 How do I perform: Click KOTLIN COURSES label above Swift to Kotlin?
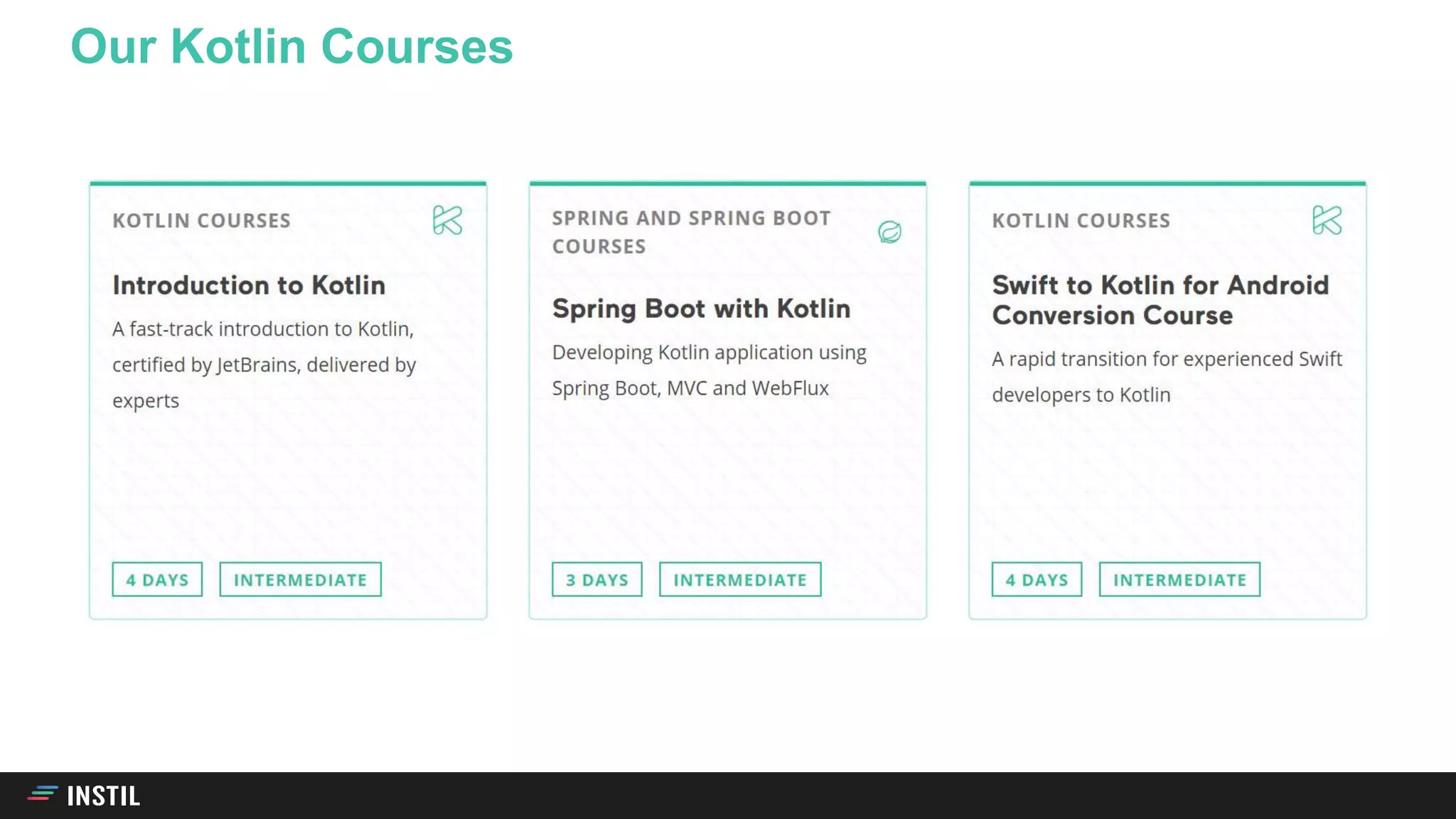tap(1081, 220)
